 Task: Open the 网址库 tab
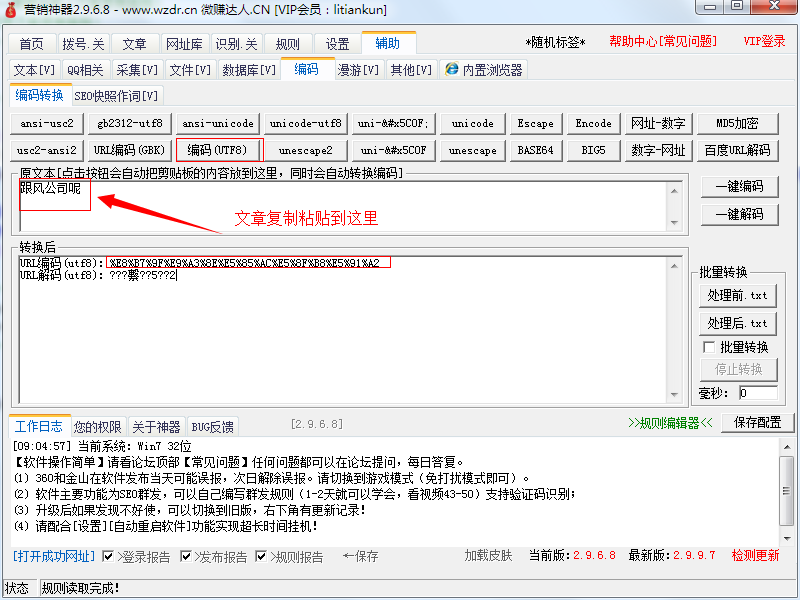click(184, 44)
